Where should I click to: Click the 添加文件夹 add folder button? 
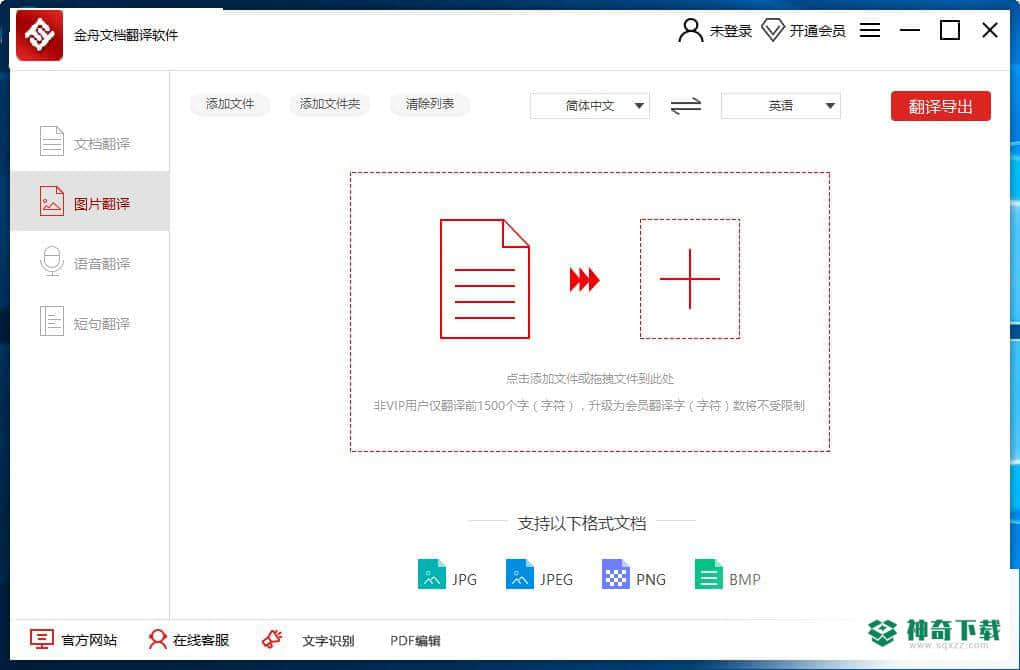(330, 104)
